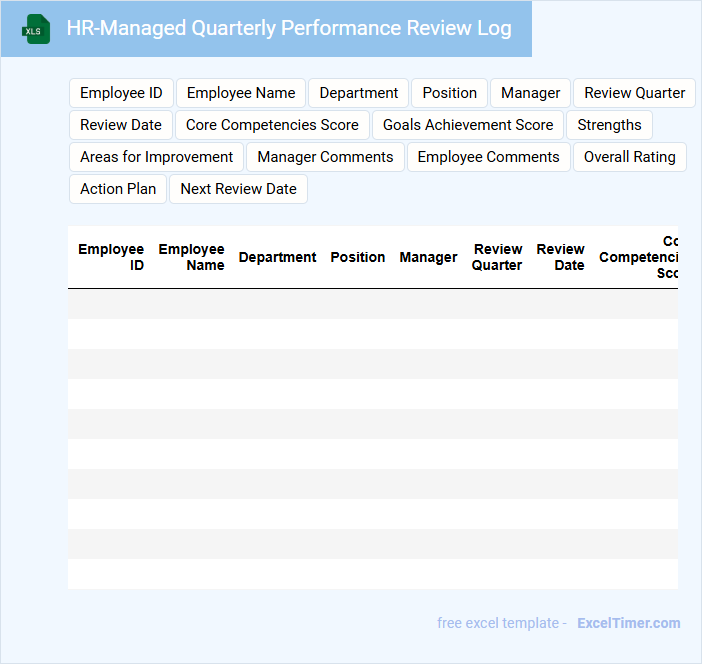Click the Overall Rating tag

(x=629, y=157)
